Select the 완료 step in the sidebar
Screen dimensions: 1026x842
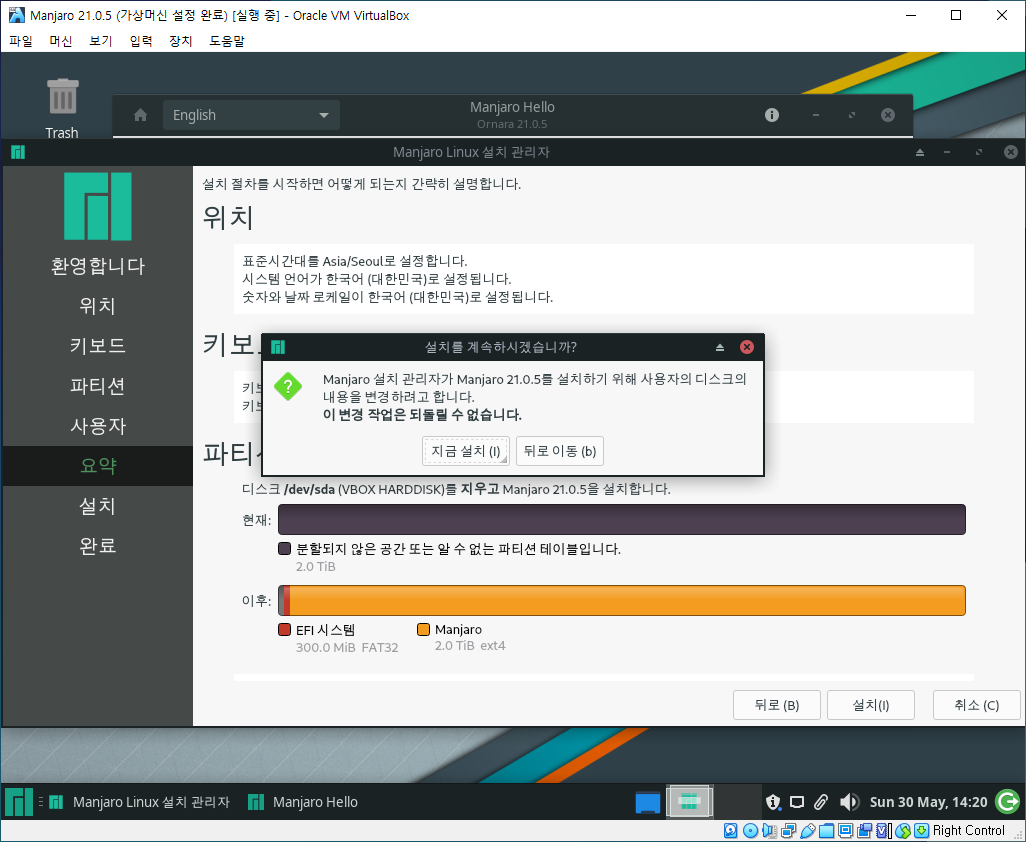click(97, 546)
